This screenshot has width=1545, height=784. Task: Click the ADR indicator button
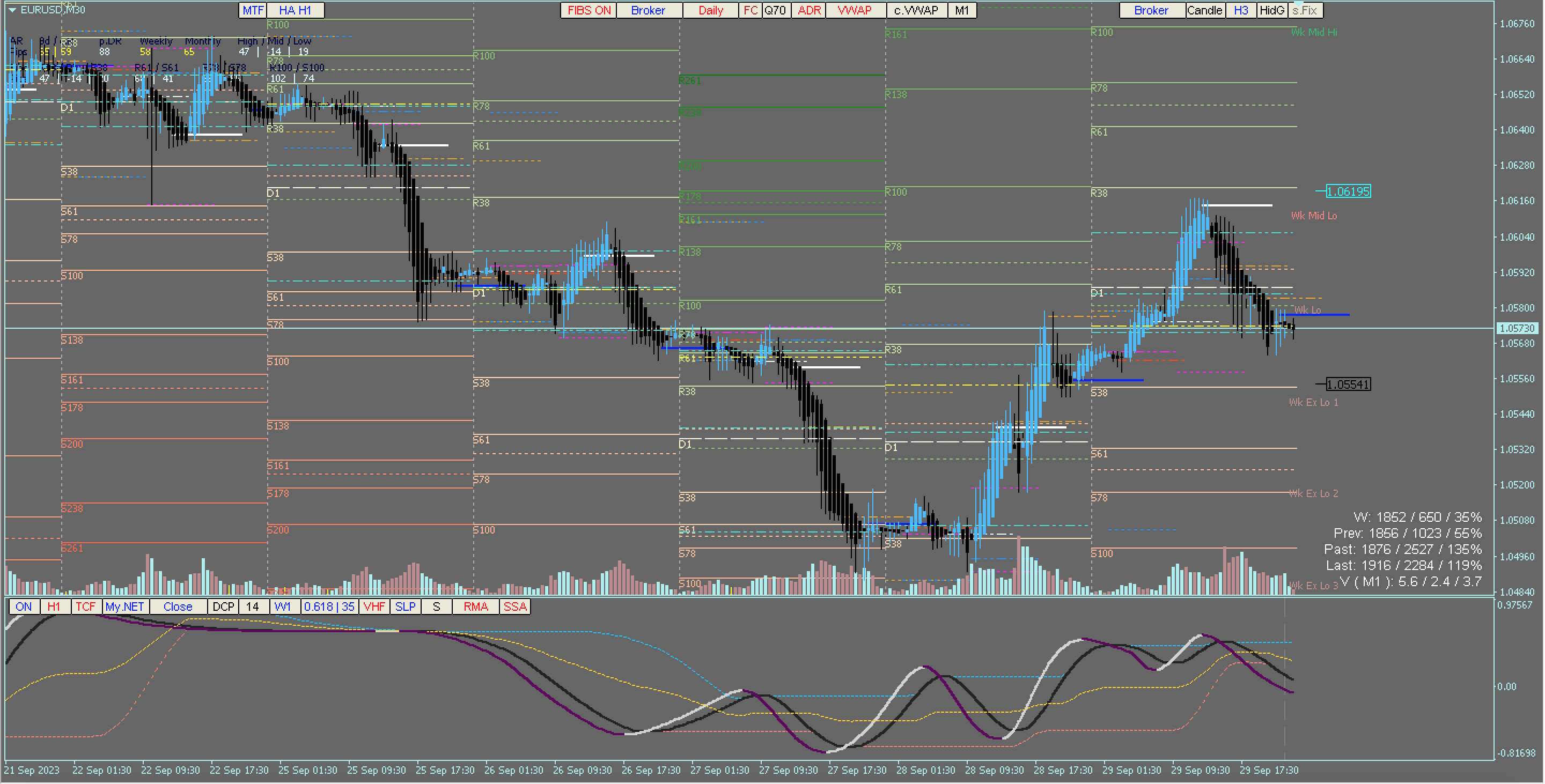(x=808, y=10)
